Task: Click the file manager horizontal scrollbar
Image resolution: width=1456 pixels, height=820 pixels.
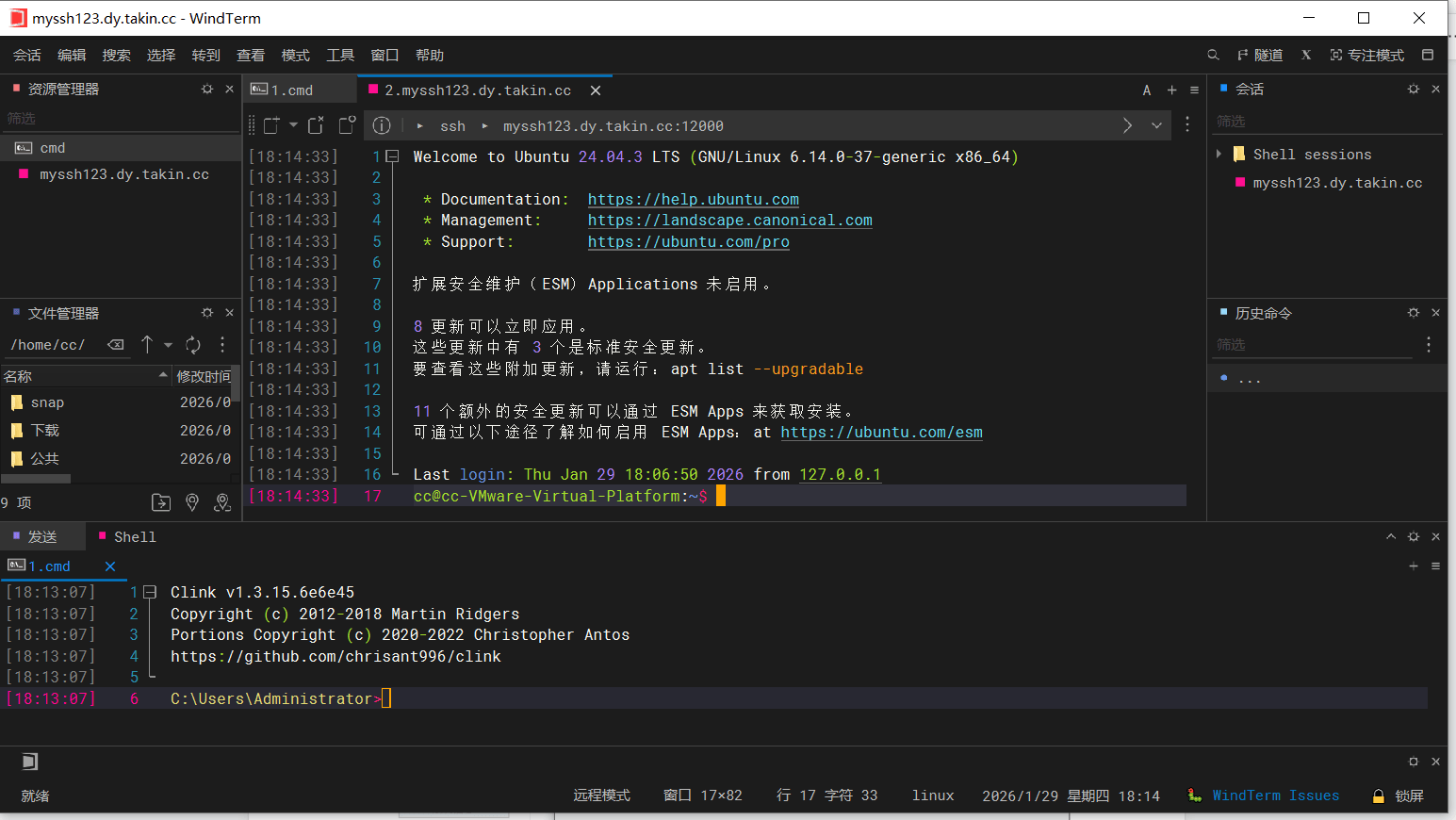Action: tap(36, 479)
